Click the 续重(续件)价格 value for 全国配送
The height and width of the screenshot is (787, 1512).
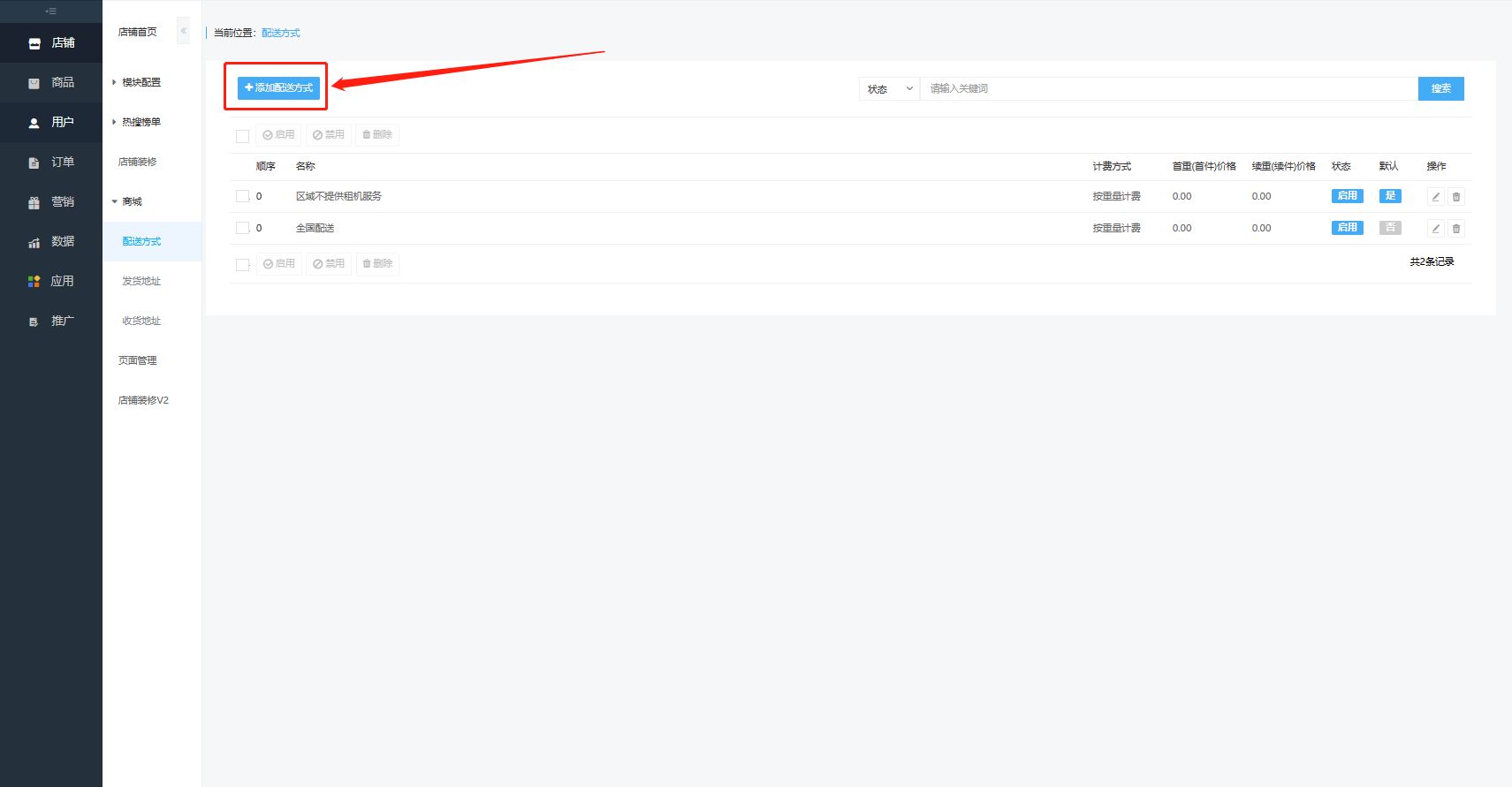pyautogui.click(x=1261, y=228)
